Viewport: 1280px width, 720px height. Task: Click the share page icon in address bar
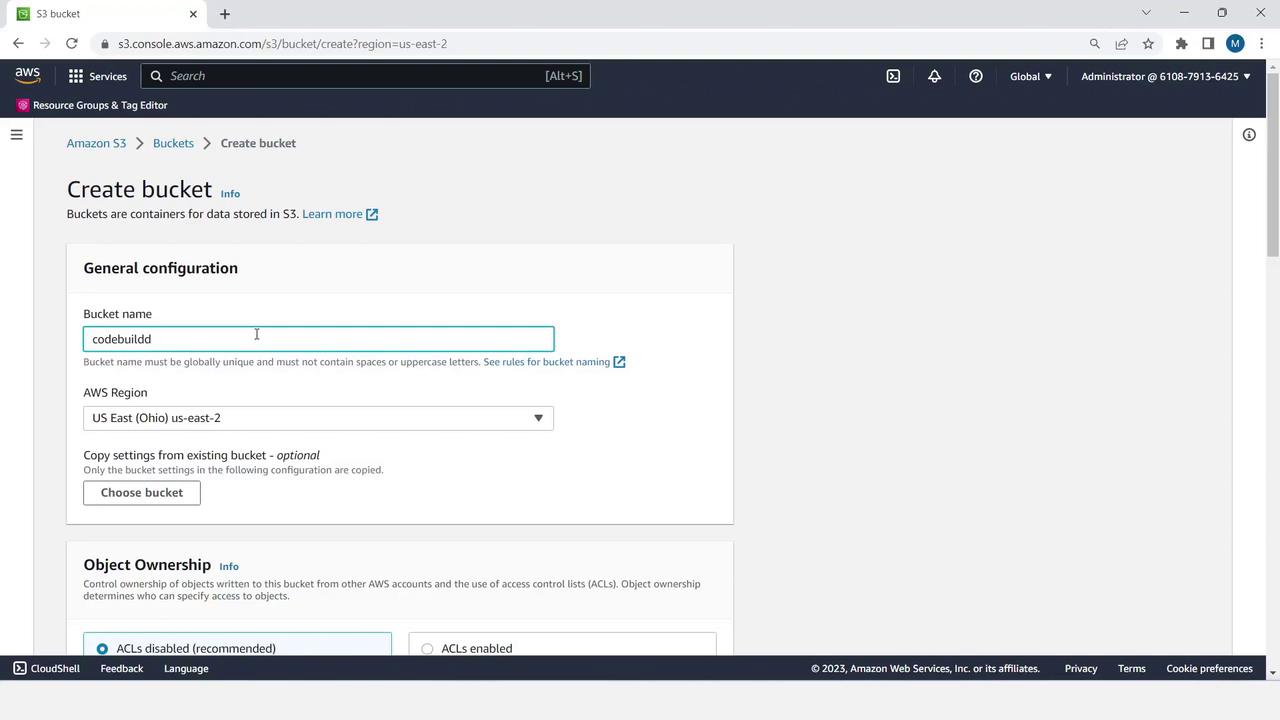click(1121, 44)
